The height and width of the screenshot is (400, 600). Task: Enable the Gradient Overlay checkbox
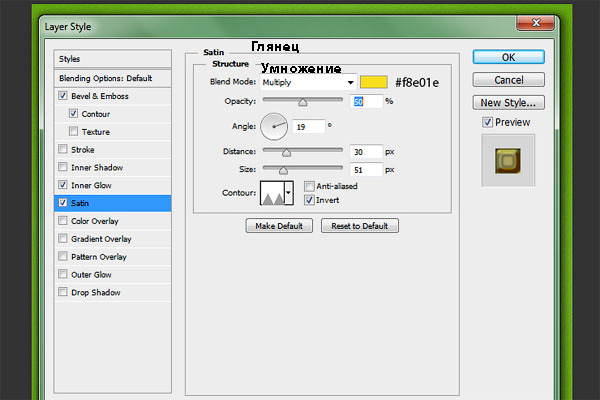point(63,238)
